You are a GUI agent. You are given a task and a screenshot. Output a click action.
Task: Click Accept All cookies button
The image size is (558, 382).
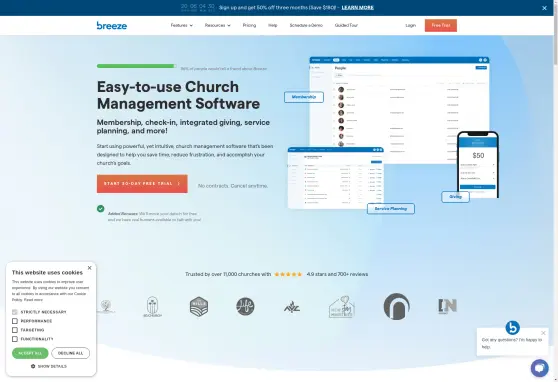pos(30,353)
